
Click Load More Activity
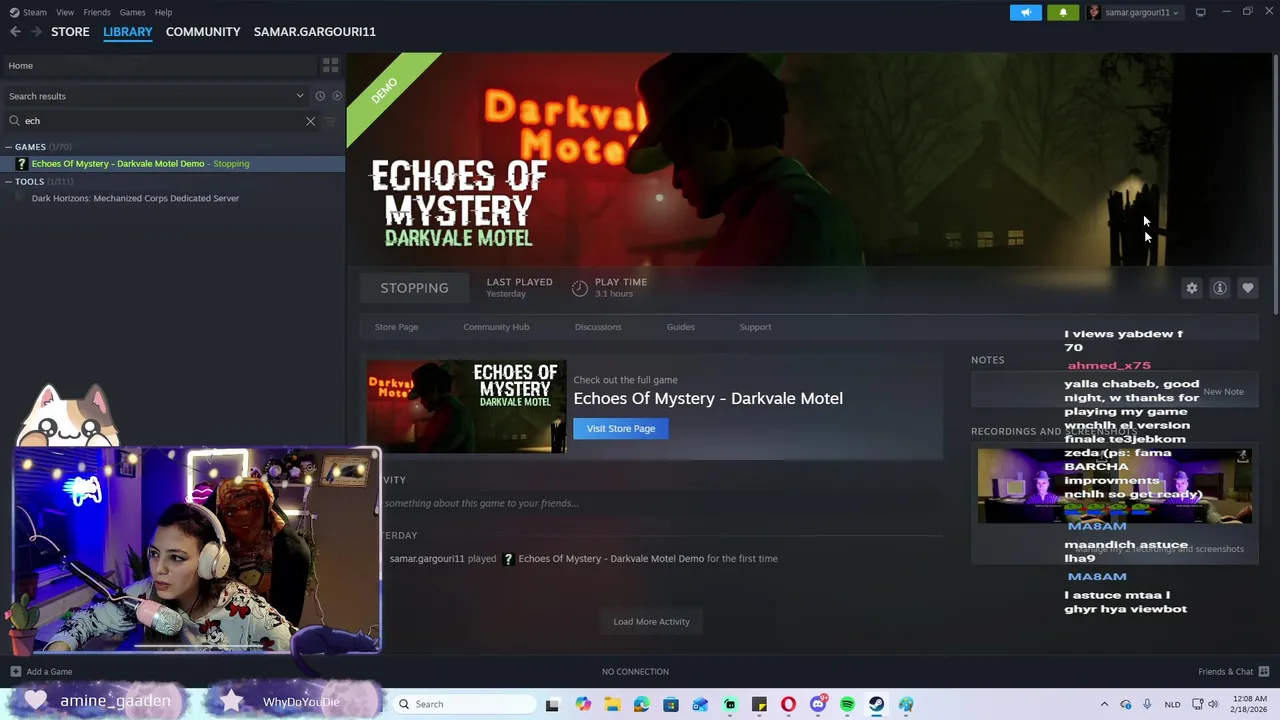[x=651, y=622]
